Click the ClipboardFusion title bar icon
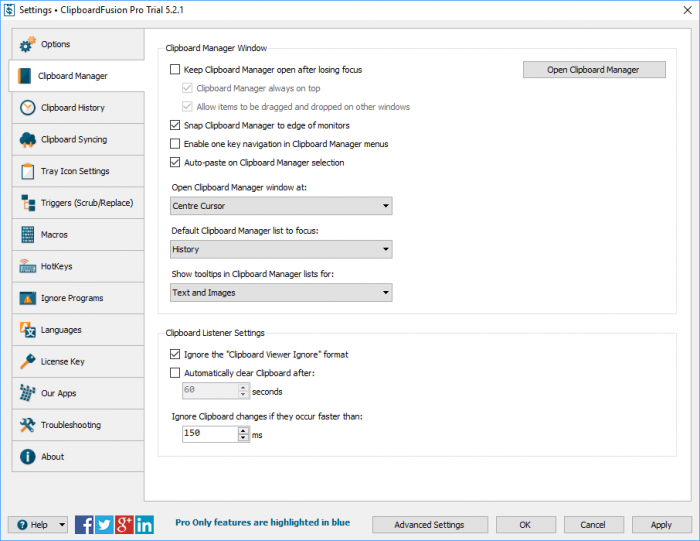This screenshot has width=700, height=541. coord(9,10)
